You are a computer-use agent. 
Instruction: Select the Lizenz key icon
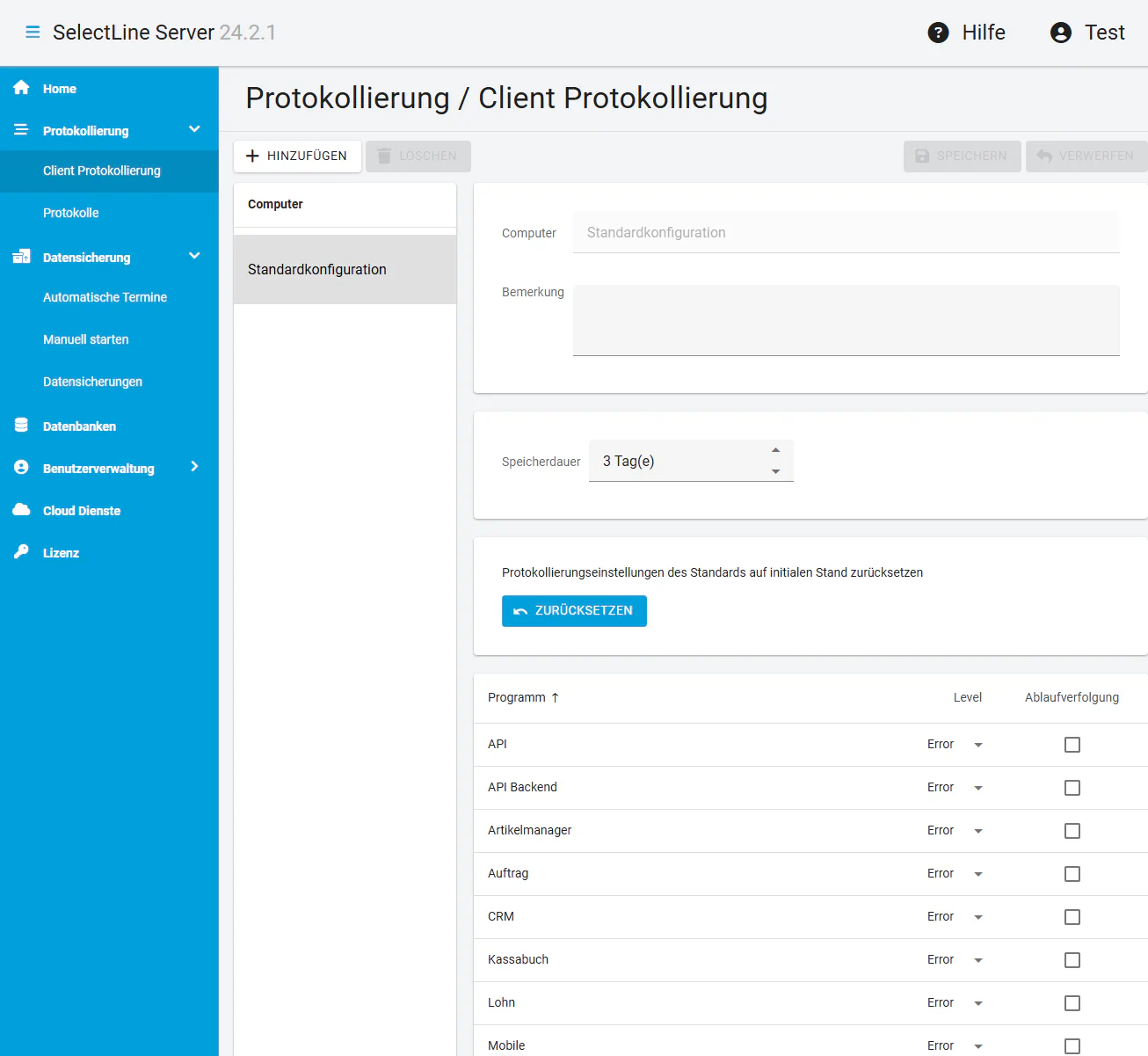[x=20, y=552]
